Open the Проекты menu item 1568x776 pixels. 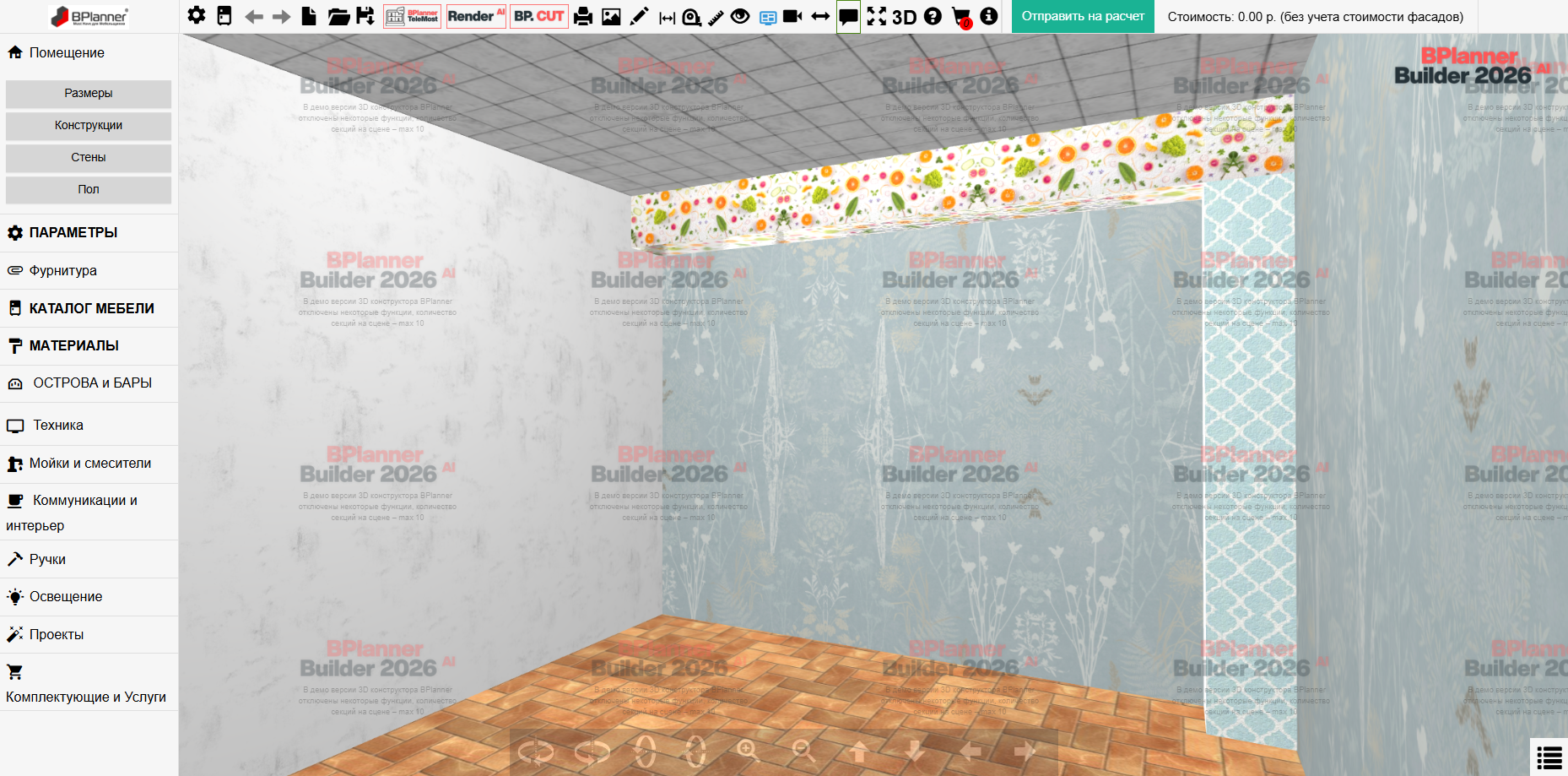pyautogui.click(x=89, y=634)
